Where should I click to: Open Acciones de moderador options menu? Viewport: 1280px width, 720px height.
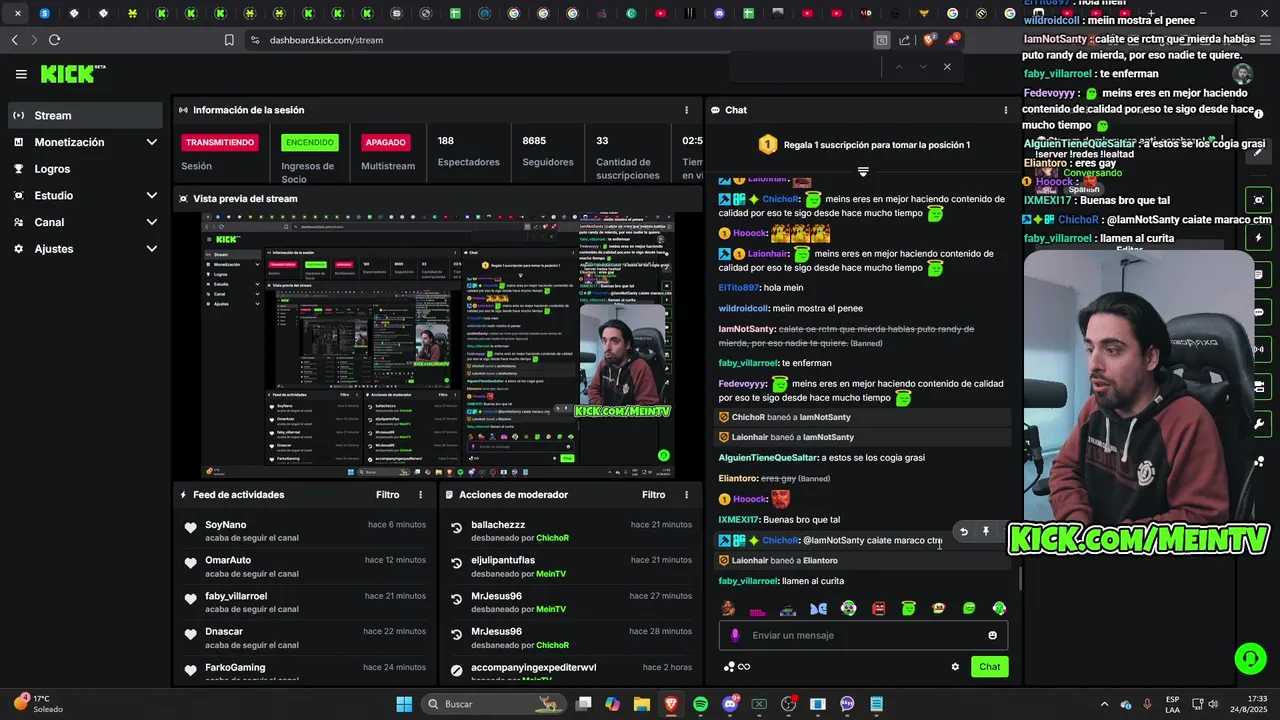[x=686, y=495]
